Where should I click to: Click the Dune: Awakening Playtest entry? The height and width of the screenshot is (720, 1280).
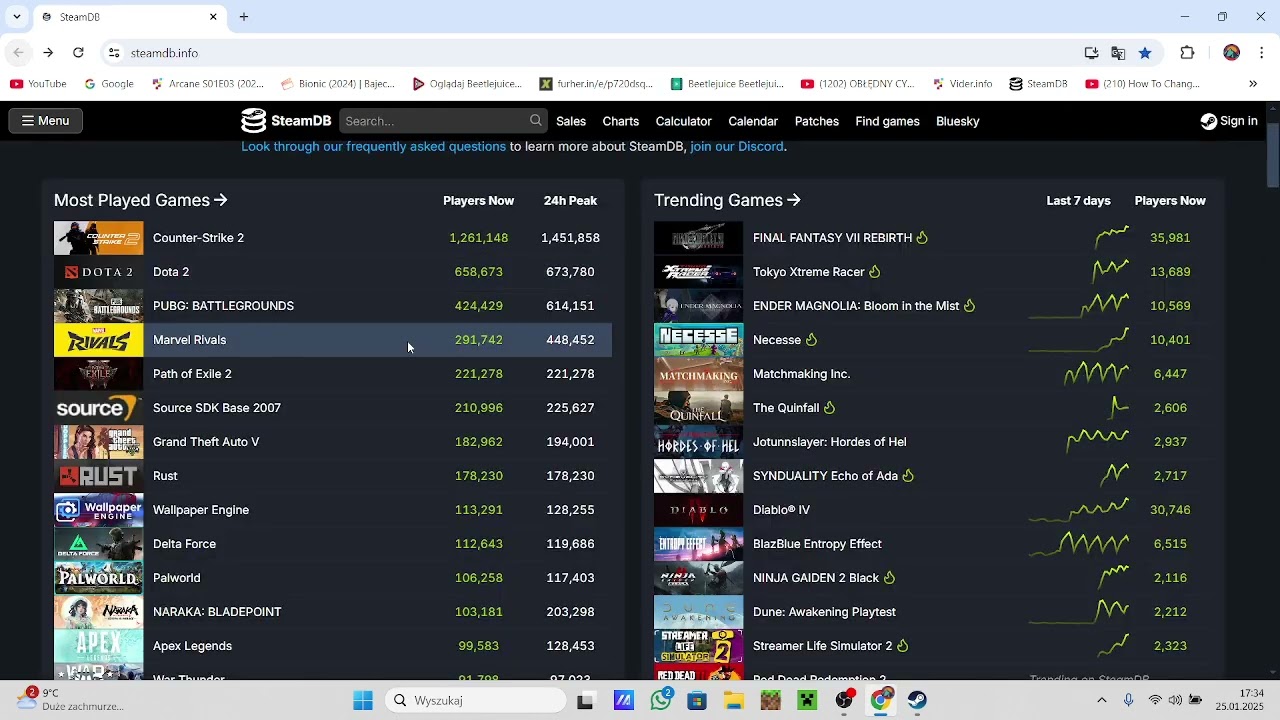tap(824, 612)
